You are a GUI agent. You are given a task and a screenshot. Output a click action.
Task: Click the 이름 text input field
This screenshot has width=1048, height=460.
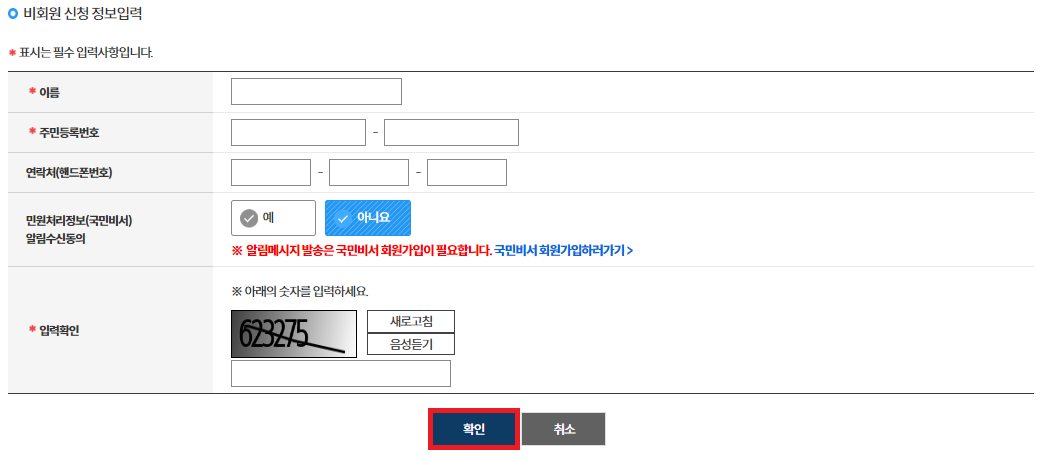coord(316,92)
